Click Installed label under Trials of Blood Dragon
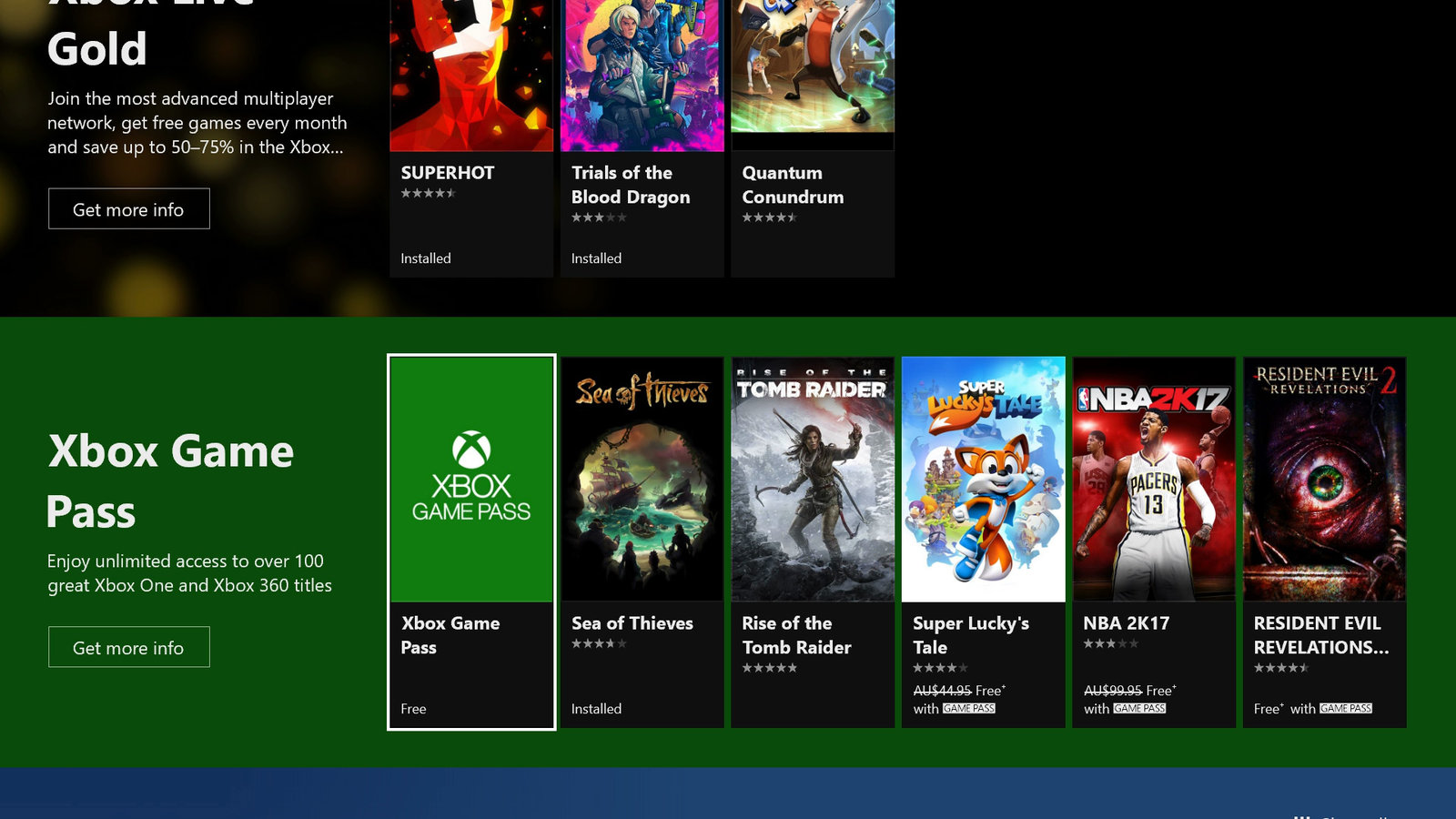Image resolution: width=1456 pixels, height=819 pixels. pos(596,258)
